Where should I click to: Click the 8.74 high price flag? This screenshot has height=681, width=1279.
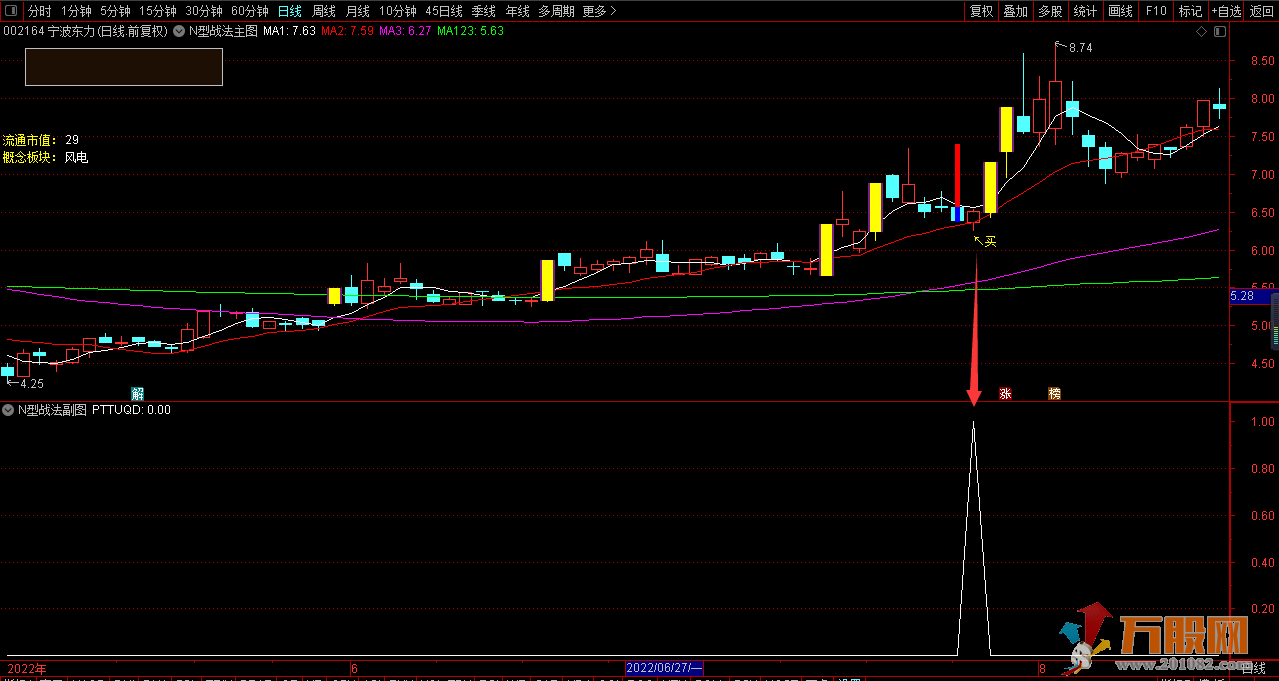(x=1080, y=47)
